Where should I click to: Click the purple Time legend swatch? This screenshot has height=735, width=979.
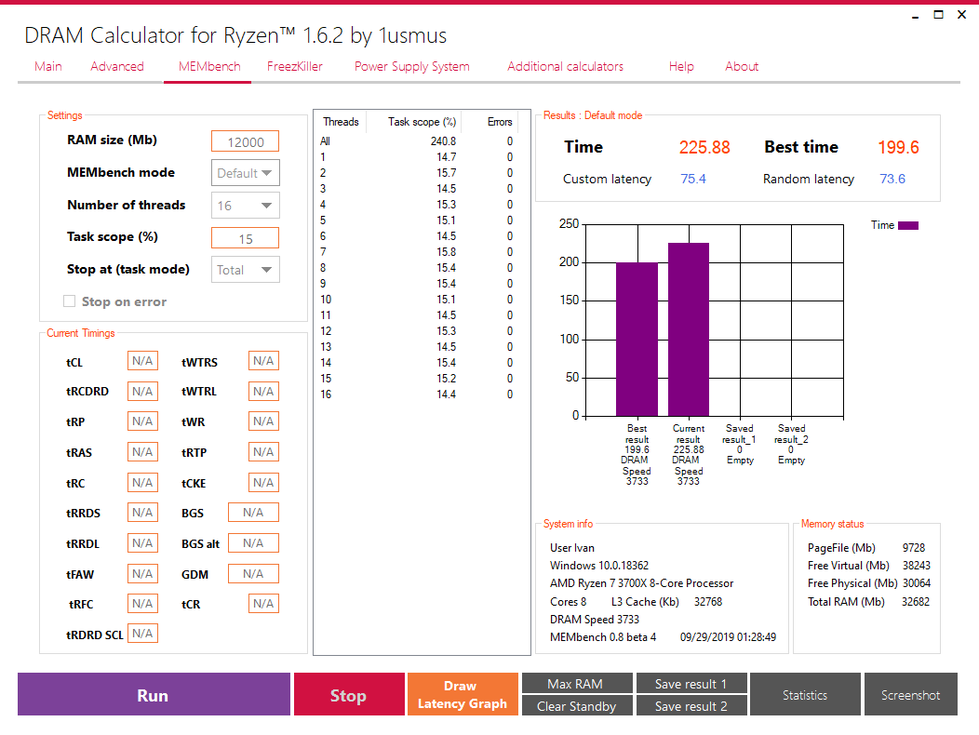[x=908, y=226]
